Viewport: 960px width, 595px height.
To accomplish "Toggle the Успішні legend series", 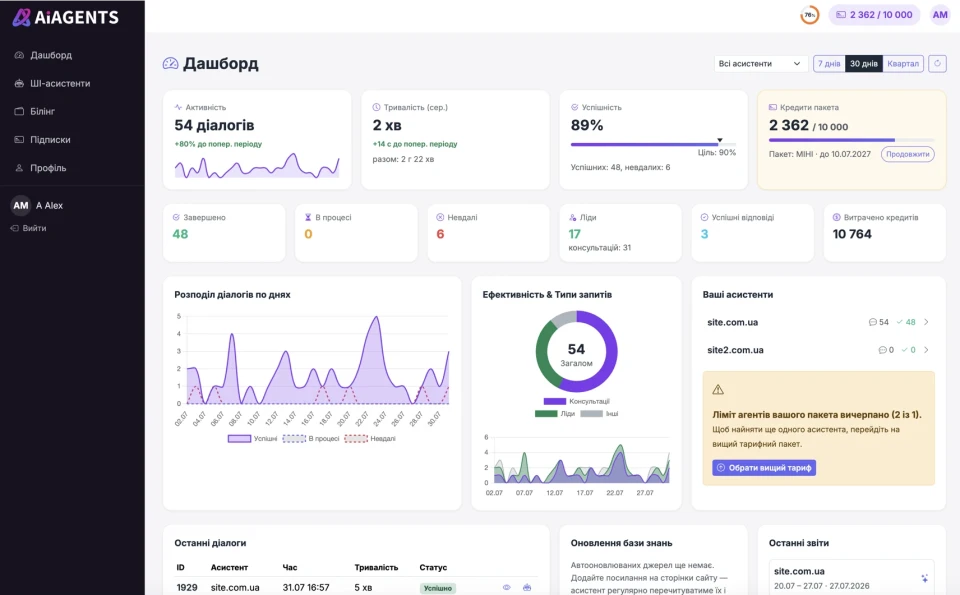I will click(252, 439).
